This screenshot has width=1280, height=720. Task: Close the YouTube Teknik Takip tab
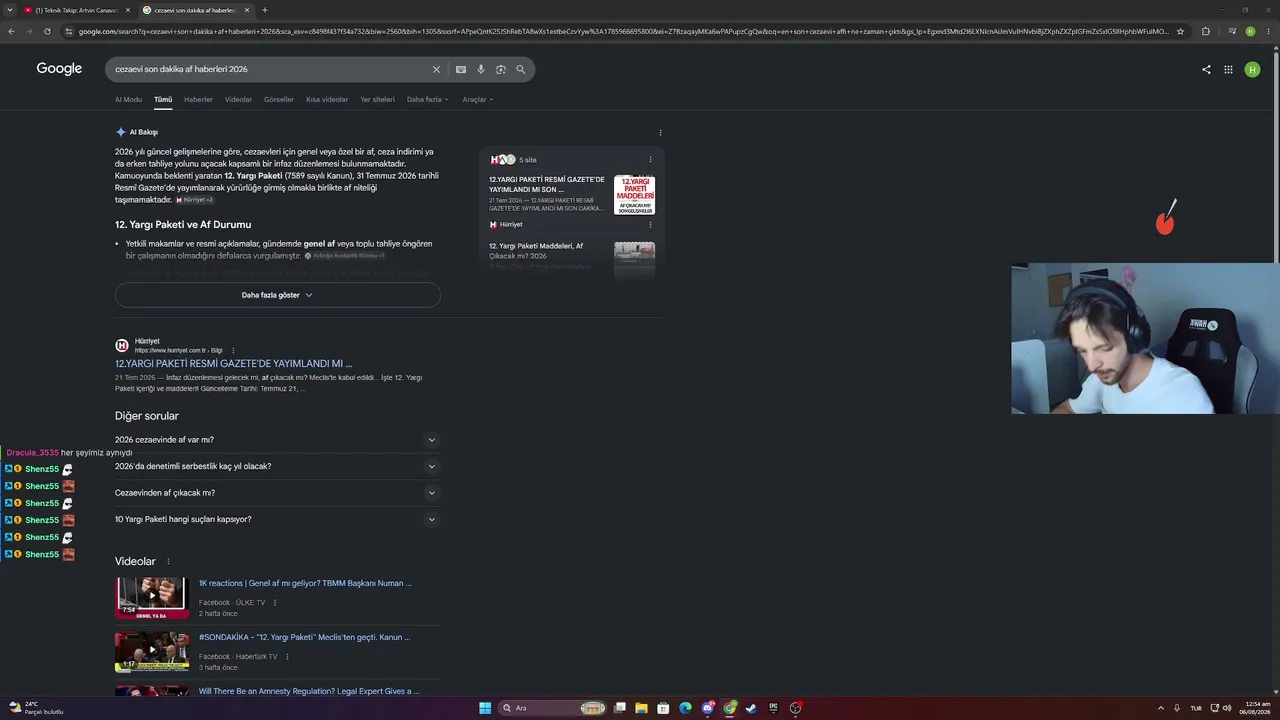pos(126,10)
